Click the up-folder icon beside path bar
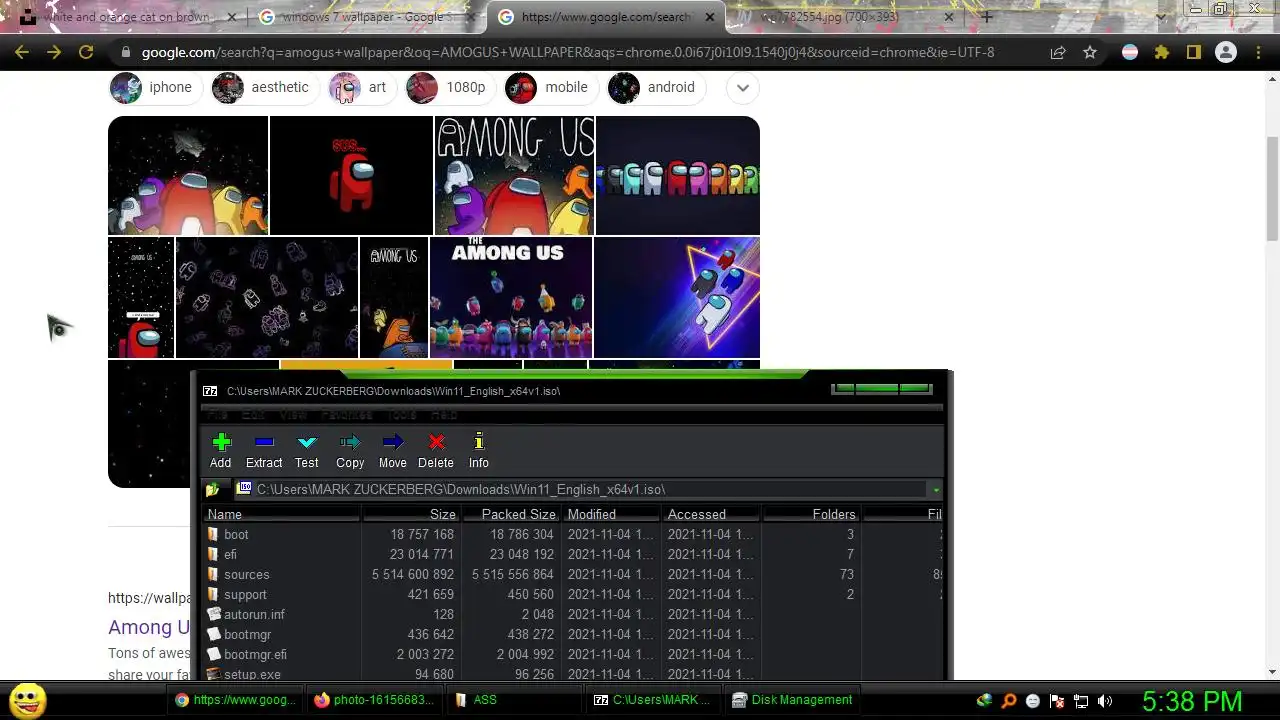Image resolution: width=1280 pixels, height=720 pixels. [212, 490]
